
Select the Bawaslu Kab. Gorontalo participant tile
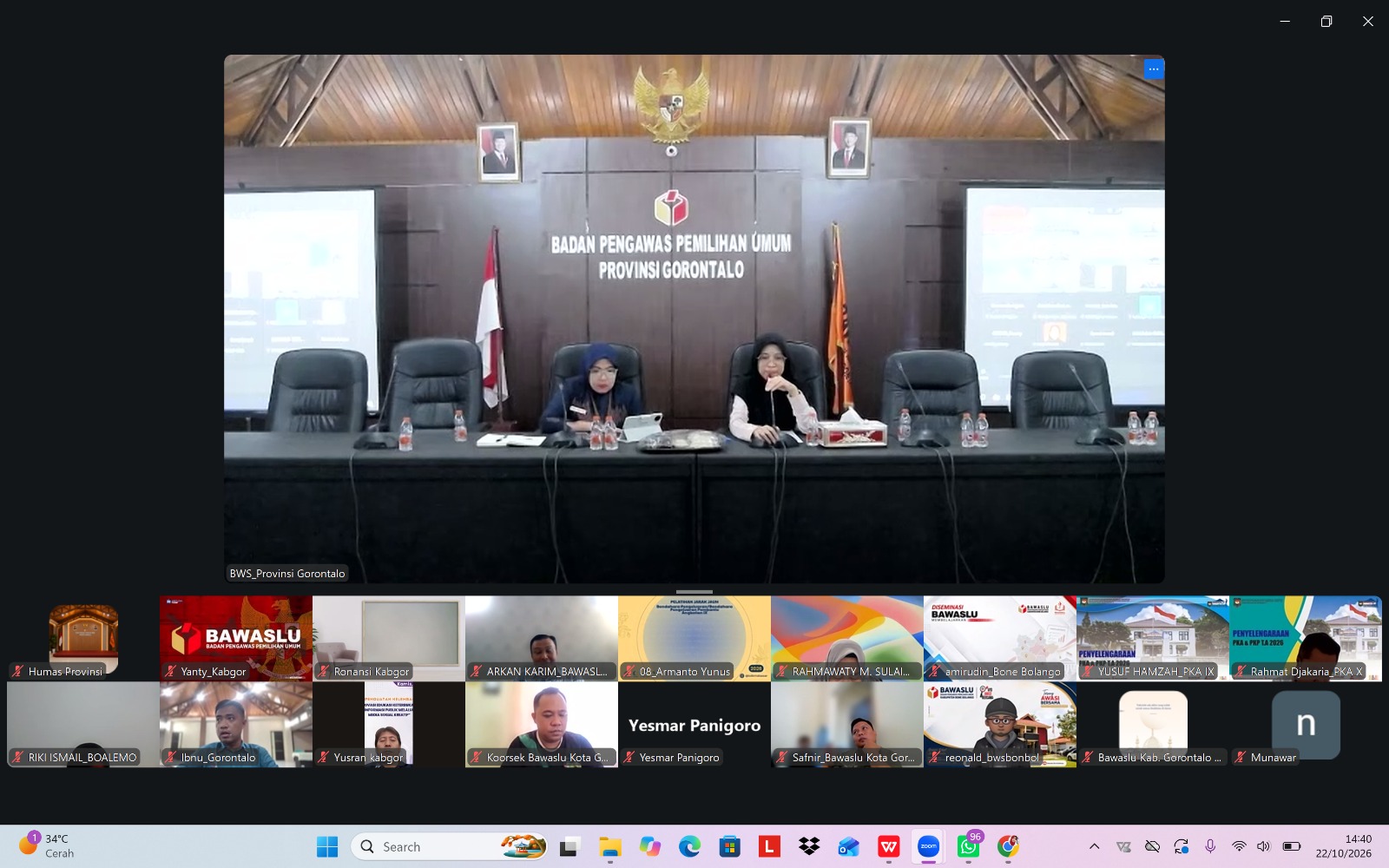pos(1153,724)
